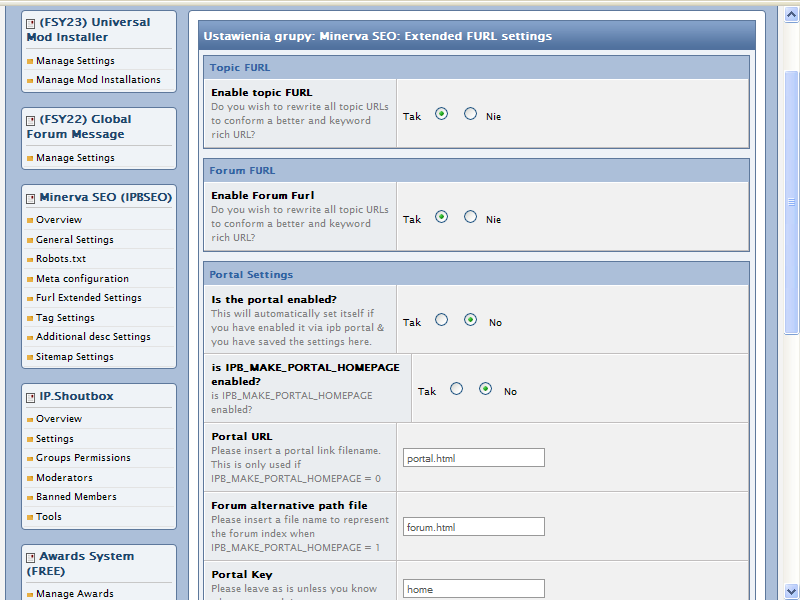Open Furl Extended Settings menu item
This screenshot has width=800, height=600.
[88, 298]
